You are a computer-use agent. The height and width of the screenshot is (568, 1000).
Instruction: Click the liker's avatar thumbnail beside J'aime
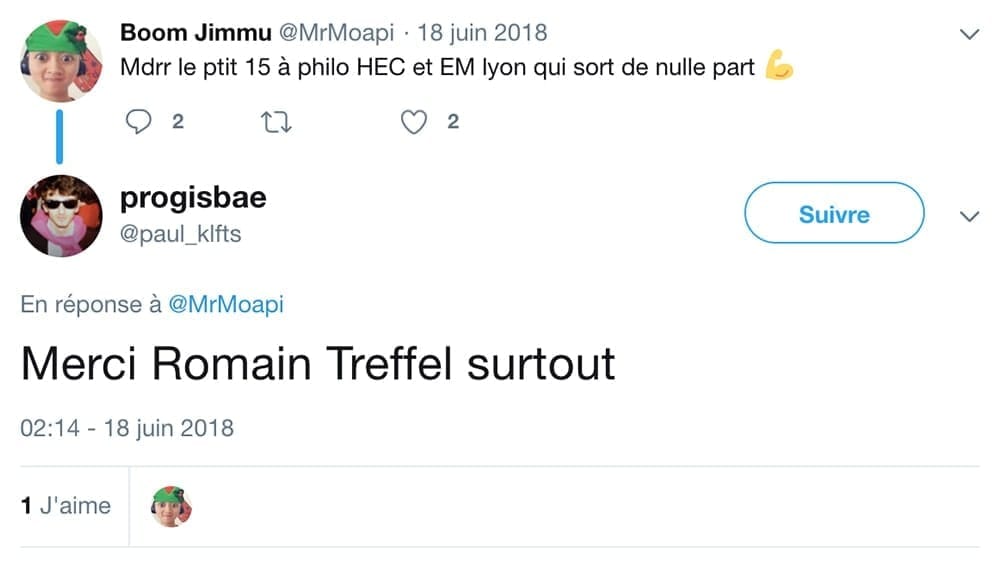(x=171, y=506)
